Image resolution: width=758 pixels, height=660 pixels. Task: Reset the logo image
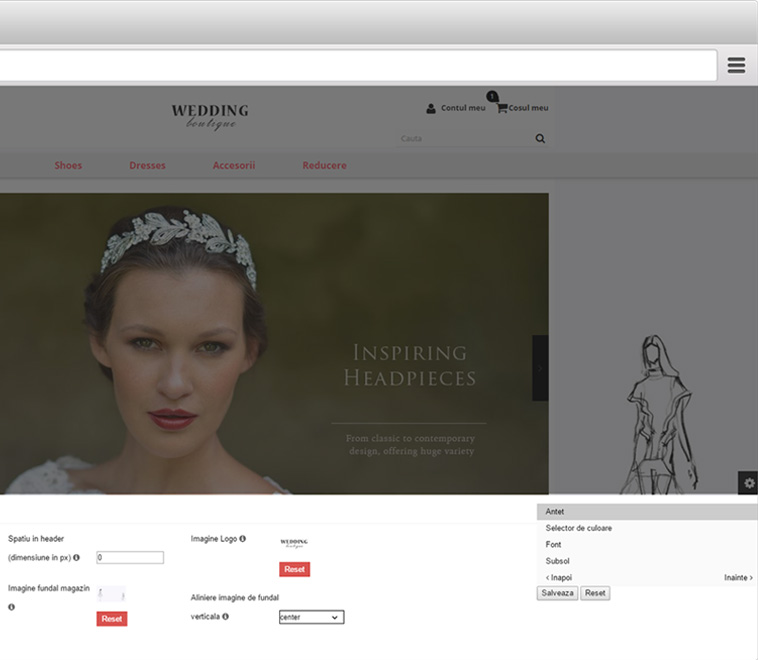294,569
